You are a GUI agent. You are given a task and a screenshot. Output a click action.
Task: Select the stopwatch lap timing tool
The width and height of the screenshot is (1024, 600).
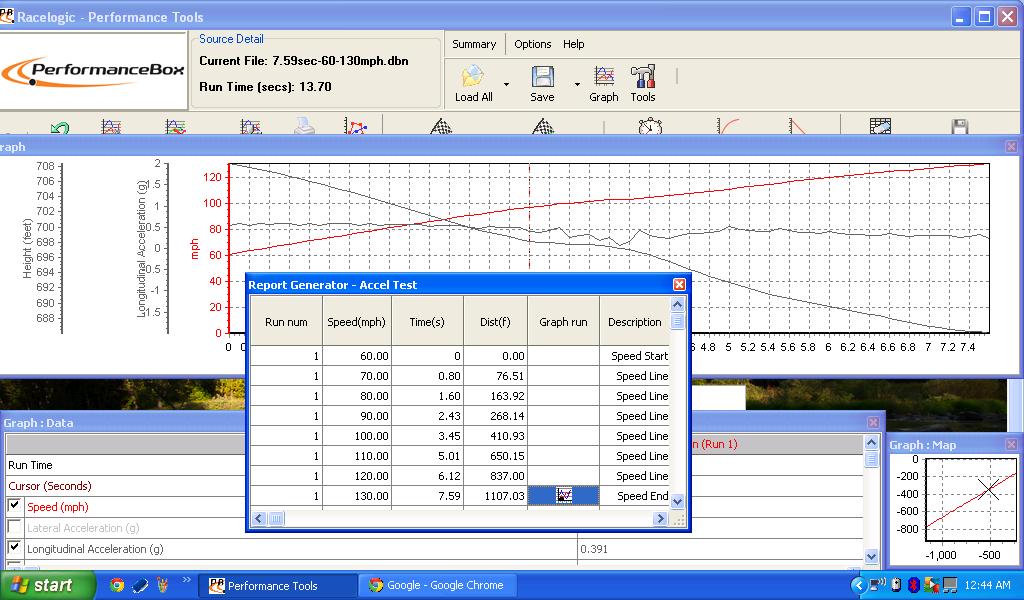[x=648, y=128]
